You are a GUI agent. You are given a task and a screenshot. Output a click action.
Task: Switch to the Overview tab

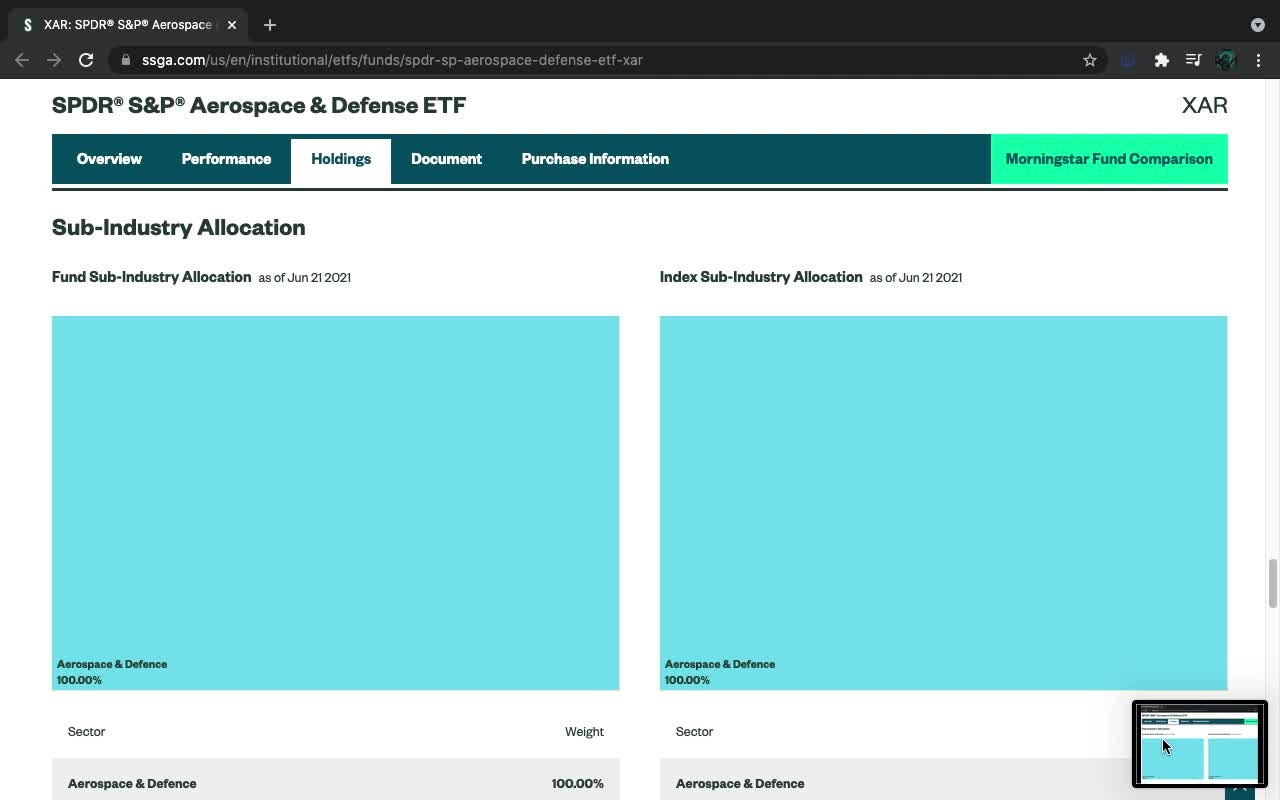[109, 159]
